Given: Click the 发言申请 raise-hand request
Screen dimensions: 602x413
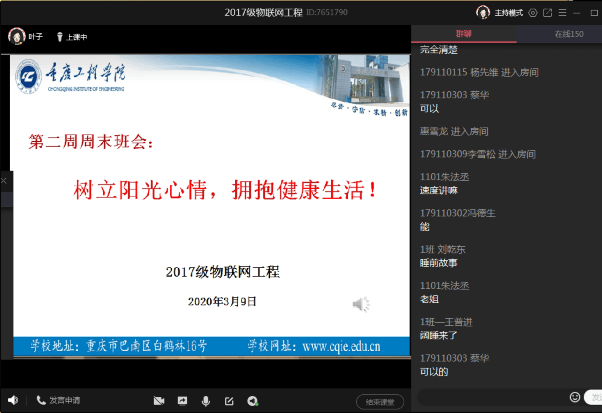Looking at the screenshot, I should [62, 400].
